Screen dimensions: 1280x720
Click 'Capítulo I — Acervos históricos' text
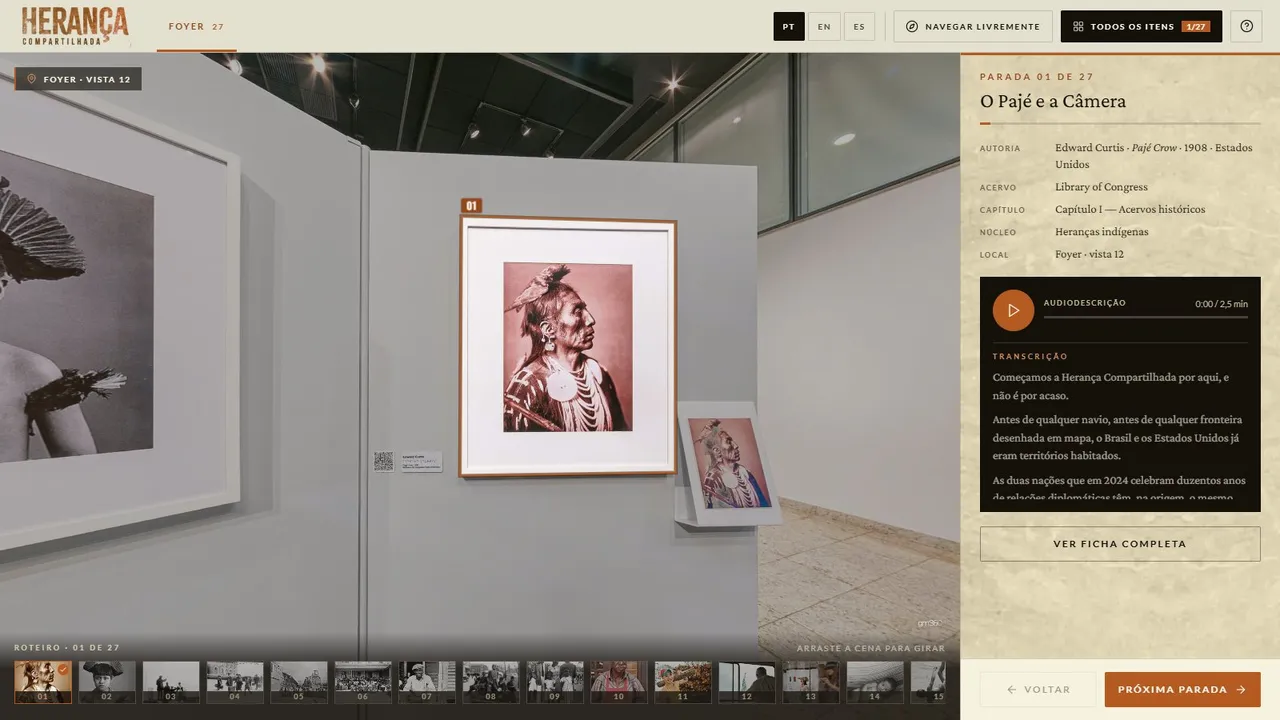tap(1130, 209)
